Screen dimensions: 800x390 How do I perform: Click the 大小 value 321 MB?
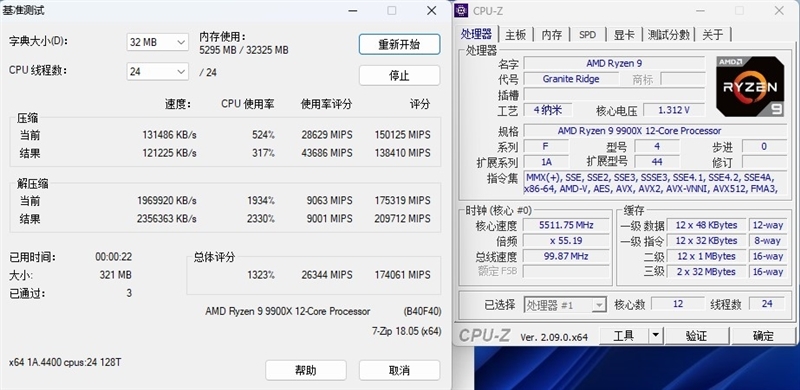116,275
